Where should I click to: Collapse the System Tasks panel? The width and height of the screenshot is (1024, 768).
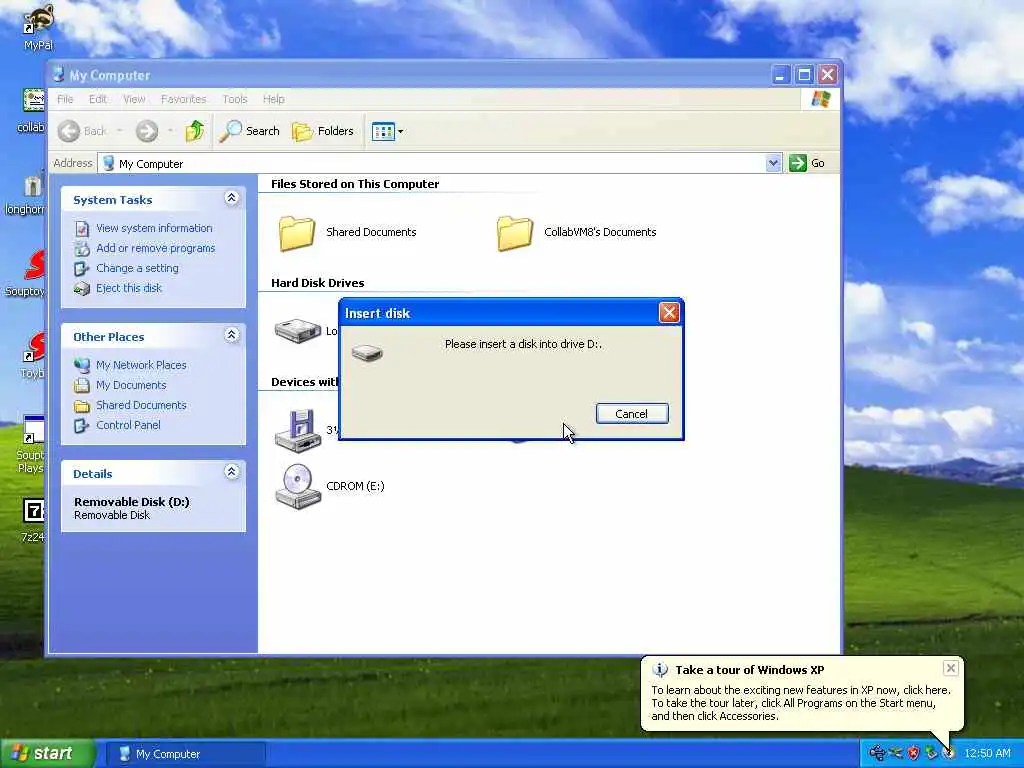231,198
